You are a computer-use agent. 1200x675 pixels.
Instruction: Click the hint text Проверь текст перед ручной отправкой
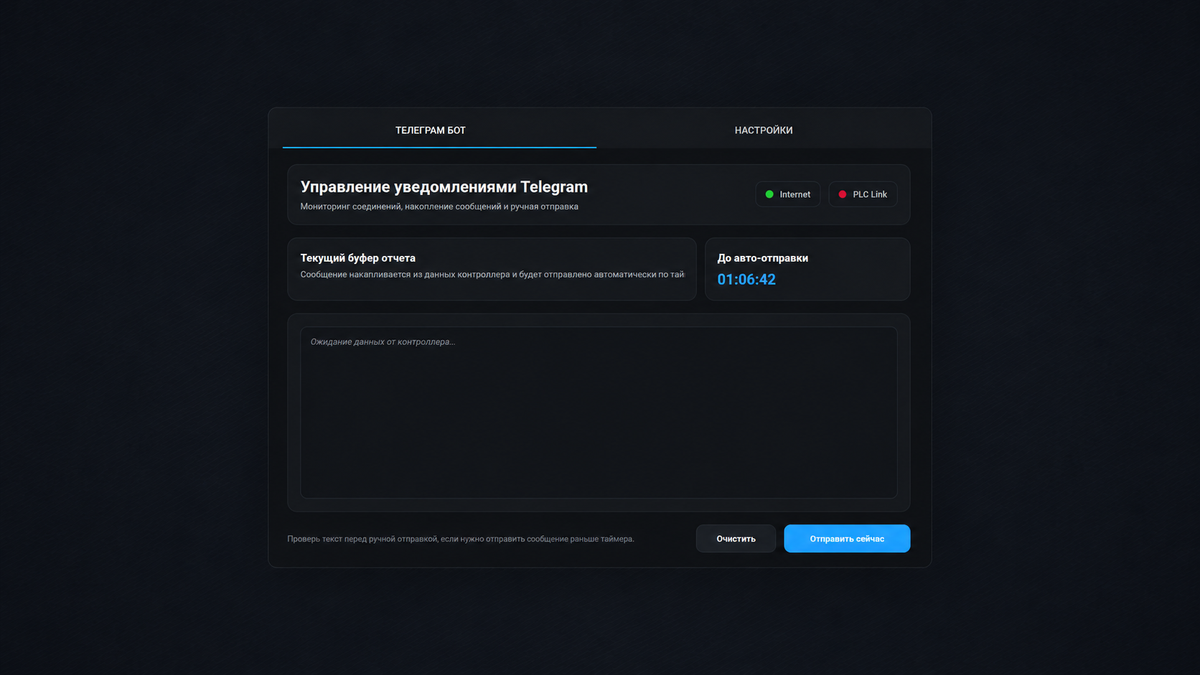[x=461, y=539]
